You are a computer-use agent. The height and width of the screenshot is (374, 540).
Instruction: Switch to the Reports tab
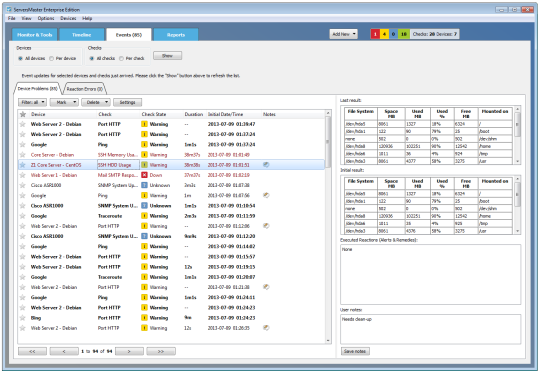pos(176,35)
